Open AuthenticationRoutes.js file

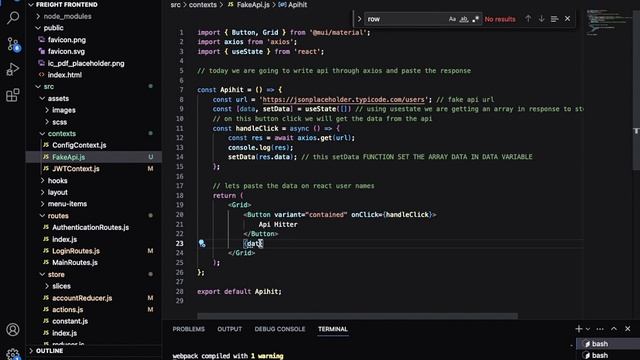coord(91,227)
